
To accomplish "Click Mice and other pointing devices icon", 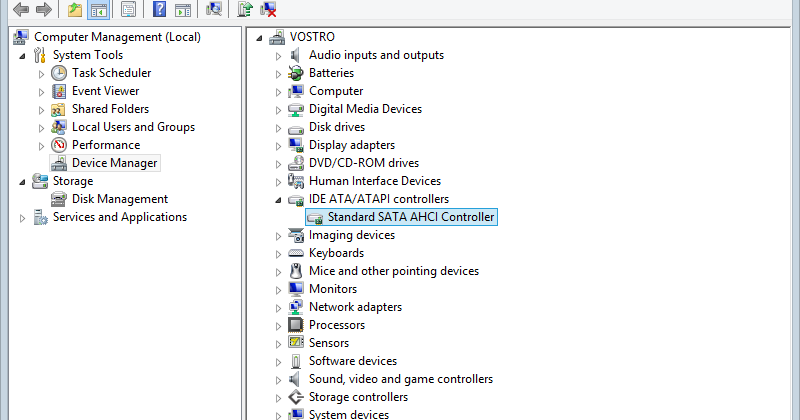I will point(295,271).
